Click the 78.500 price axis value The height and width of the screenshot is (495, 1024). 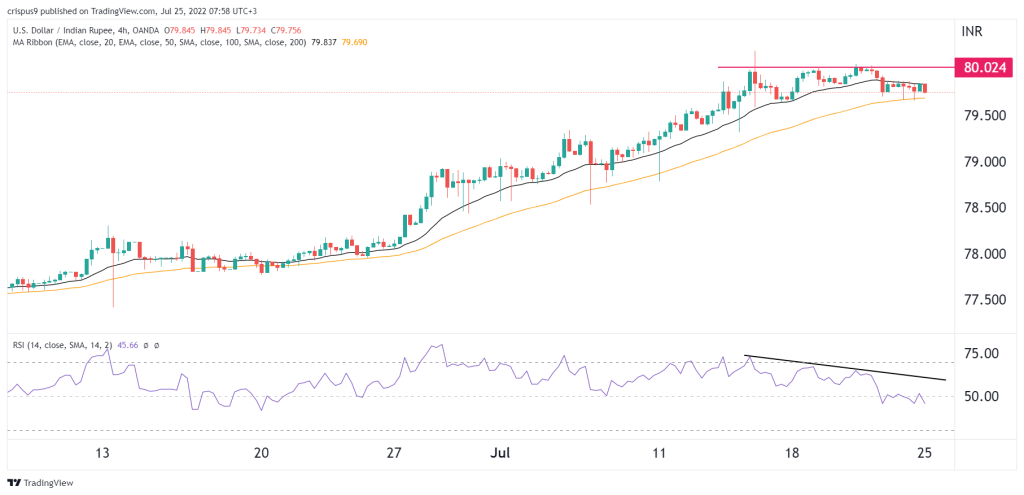(x=986, y=208)
